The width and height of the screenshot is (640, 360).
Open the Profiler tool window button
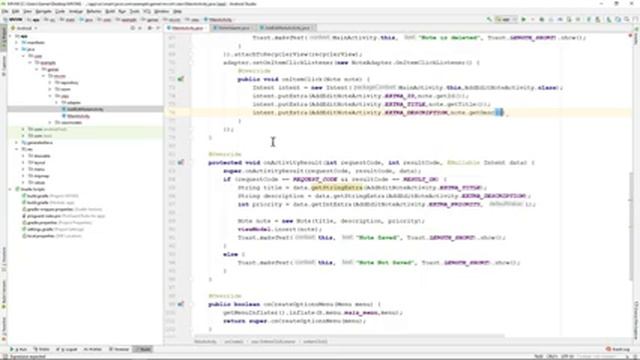pyautogui.click(x=93, y=349)
